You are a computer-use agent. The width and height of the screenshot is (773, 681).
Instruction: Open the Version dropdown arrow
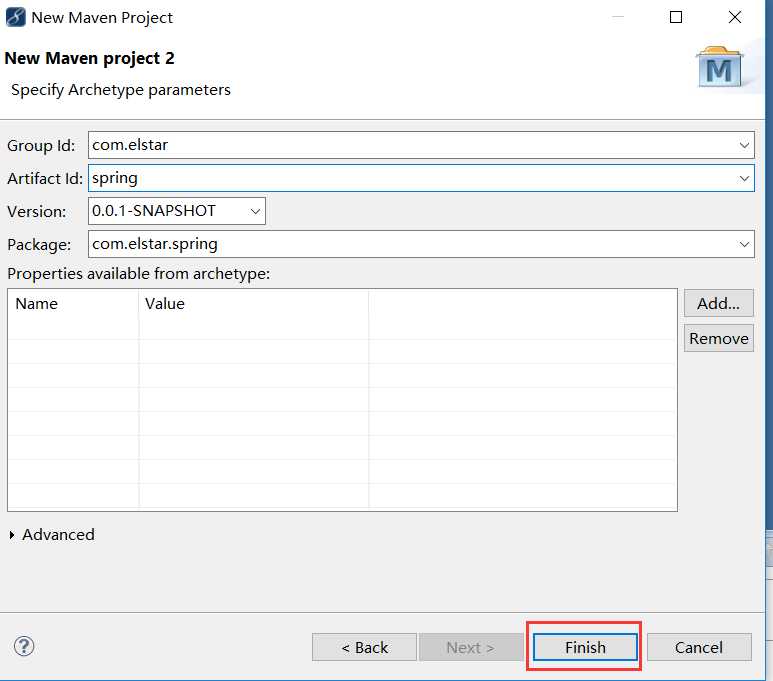[x=255, y=212]
